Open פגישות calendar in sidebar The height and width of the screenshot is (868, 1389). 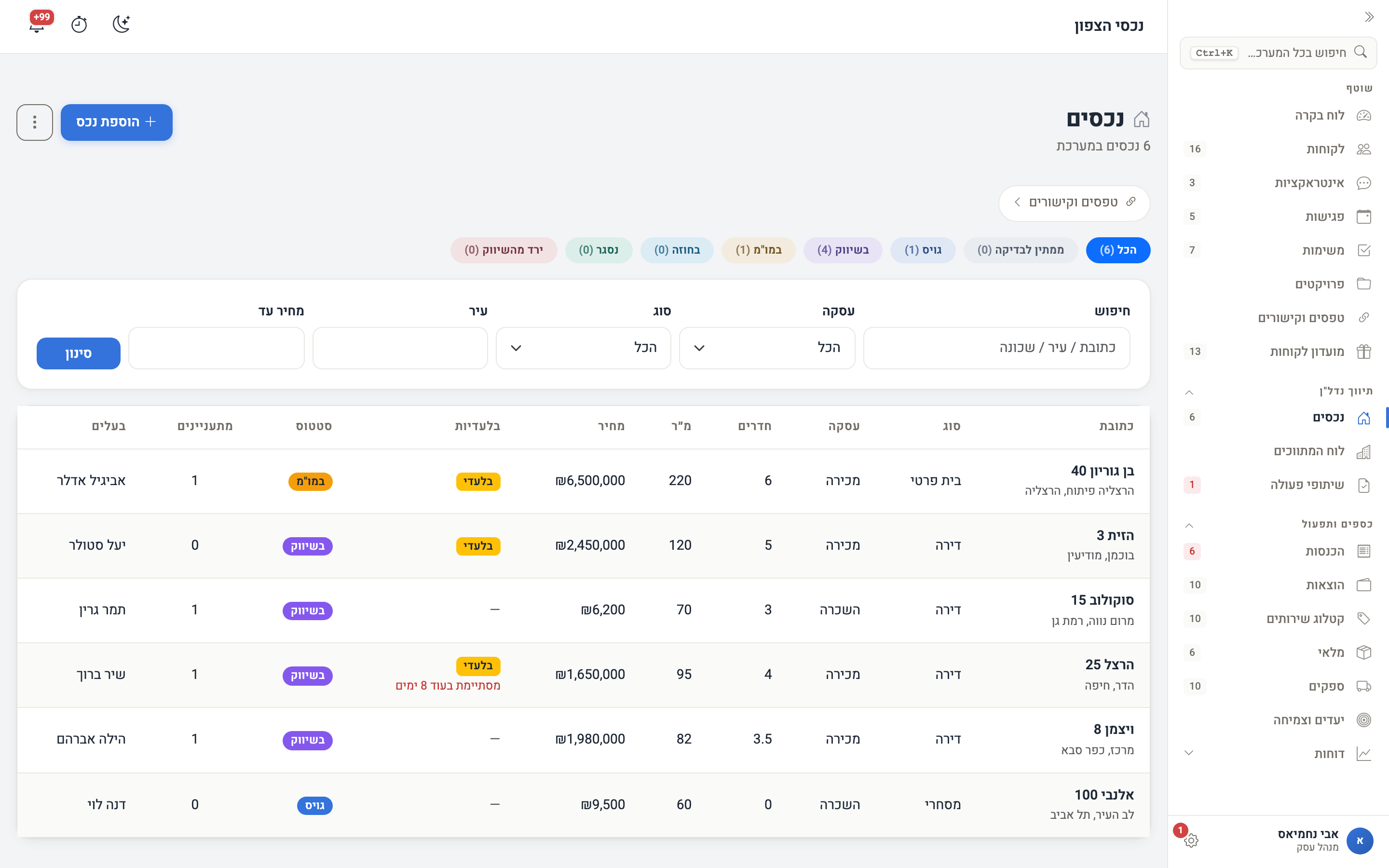coord(1278,217)
